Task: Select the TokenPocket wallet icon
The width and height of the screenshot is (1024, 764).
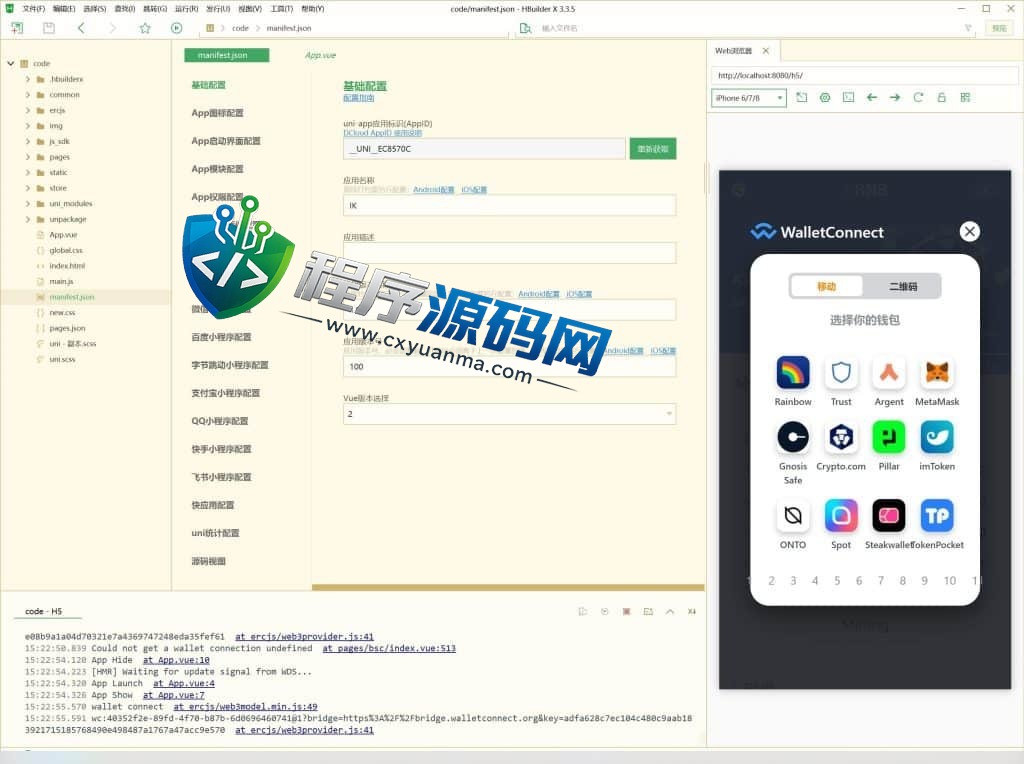Action: [937, 515]
